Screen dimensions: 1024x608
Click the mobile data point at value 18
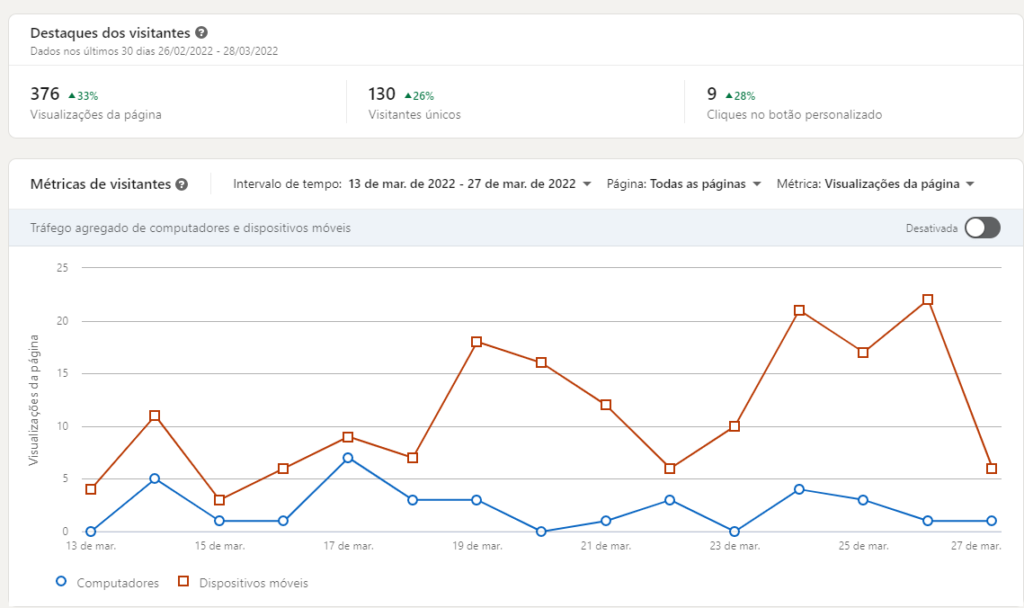point(476,342)
